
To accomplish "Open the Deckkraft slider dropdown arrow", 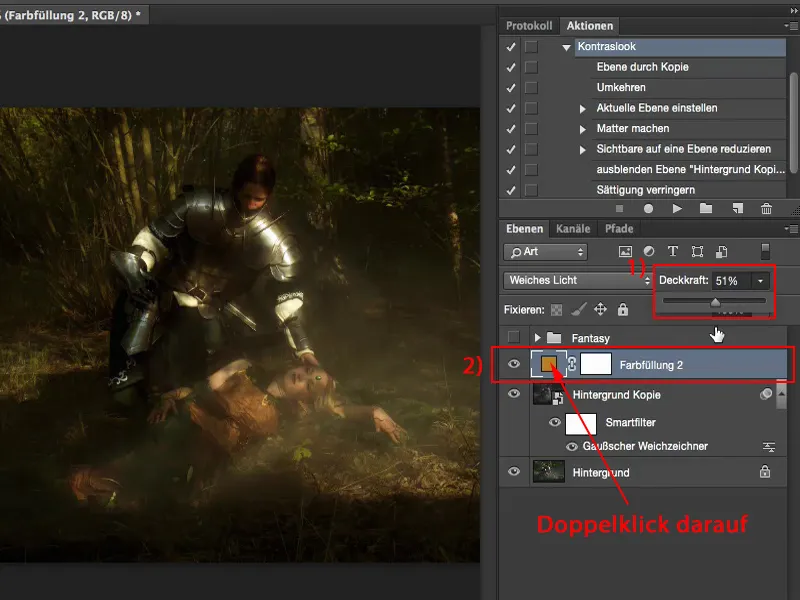I will tap(760, 281).
